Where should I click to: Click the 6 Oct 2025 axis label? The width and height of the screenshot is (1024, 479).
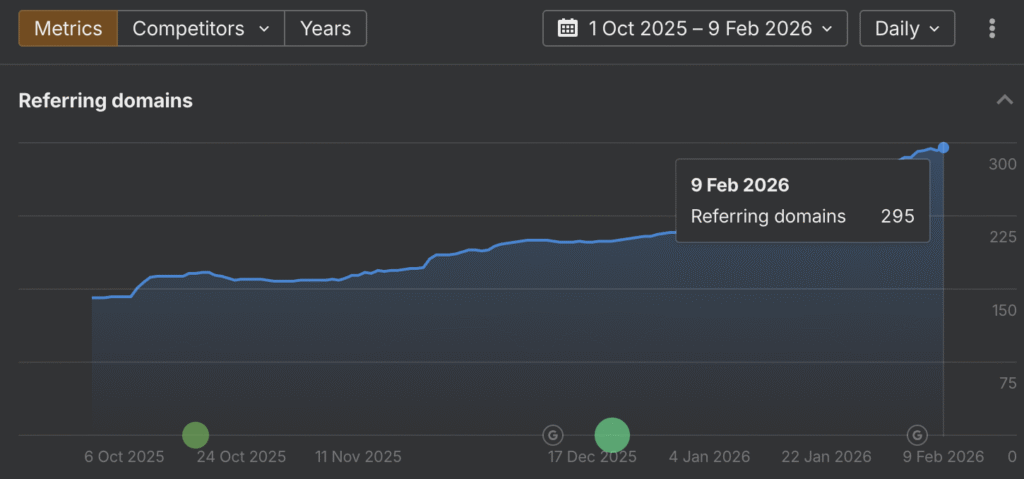tap(124, 457)
